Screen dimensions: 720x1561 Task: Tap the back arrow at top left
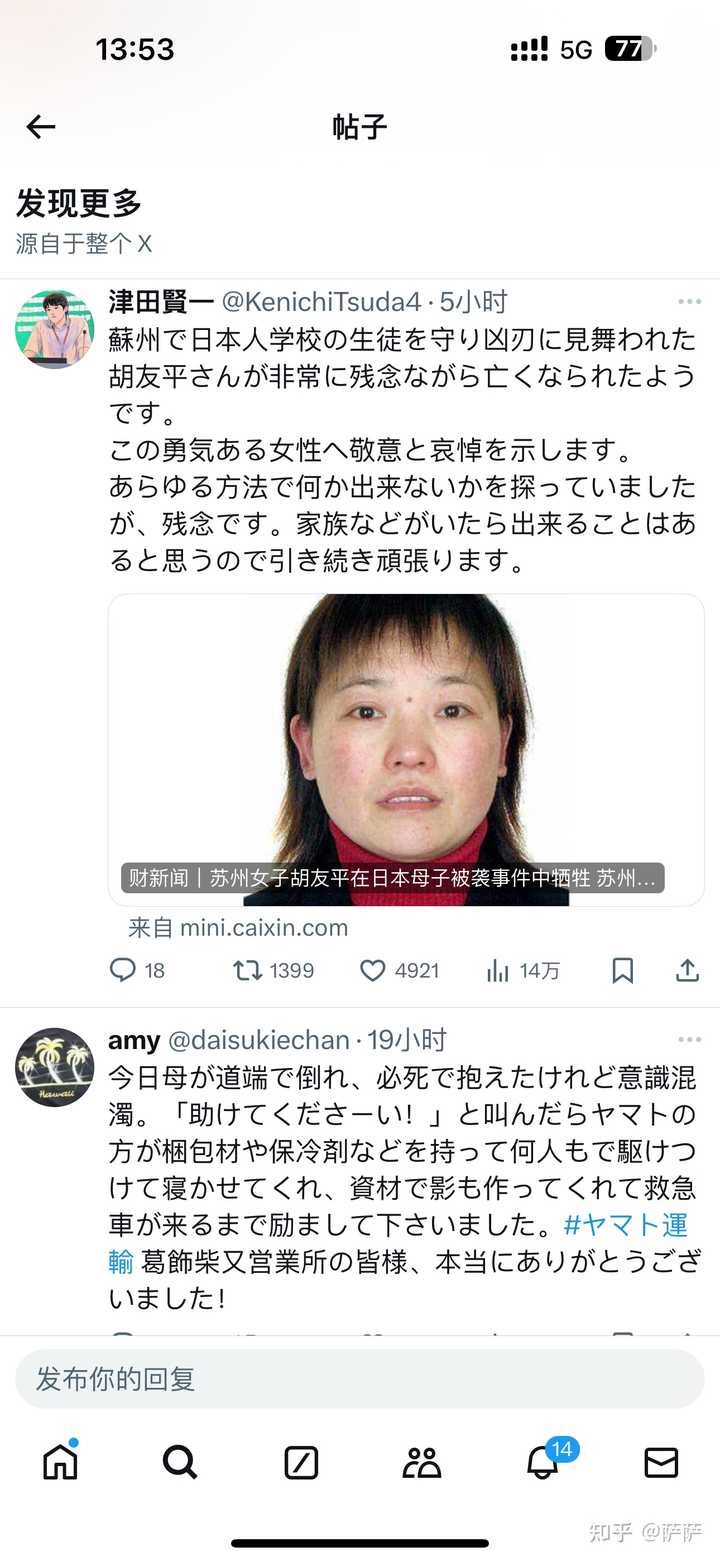41,127
